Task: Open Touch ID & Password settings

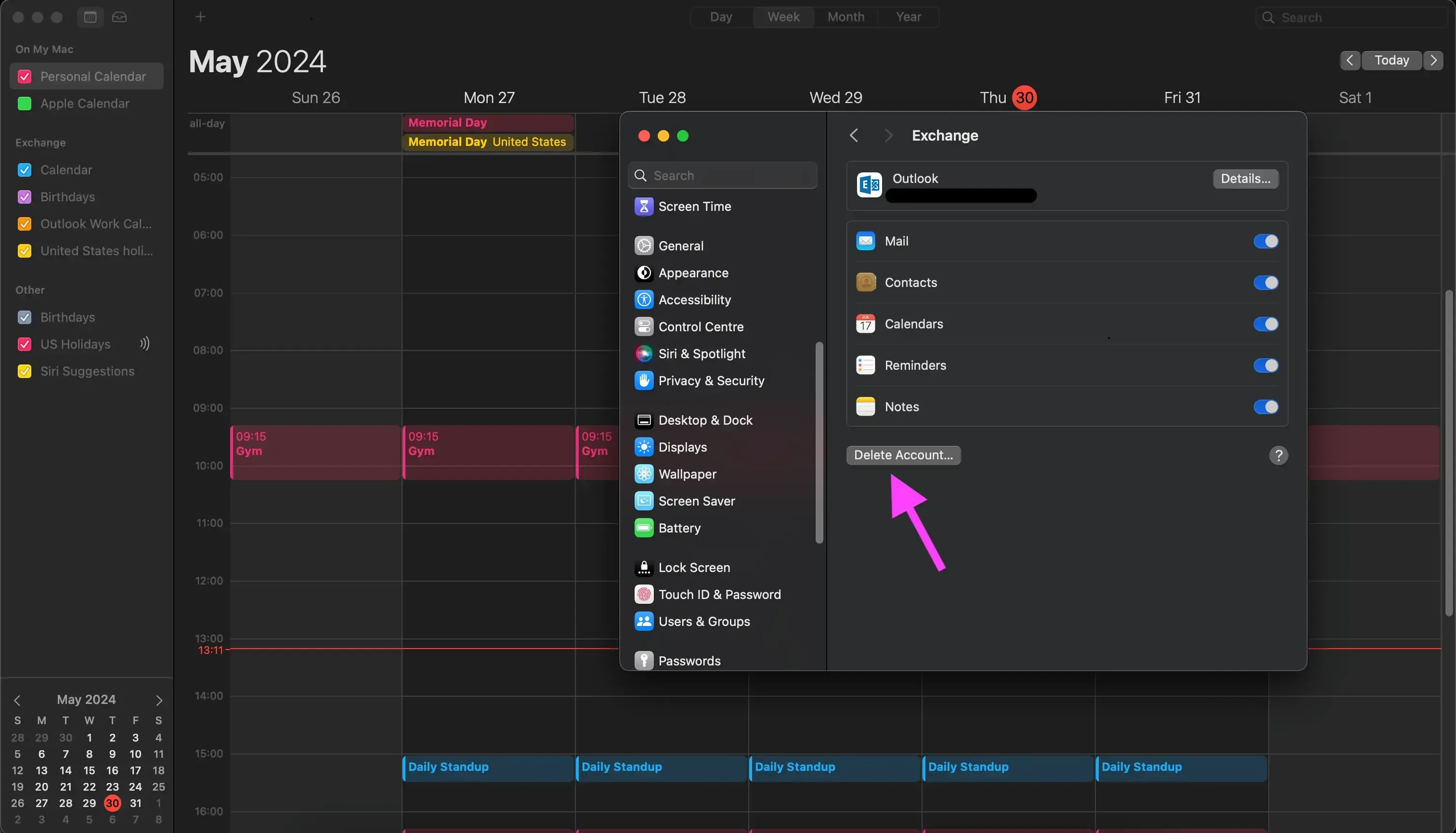Action: pos(720,595)
